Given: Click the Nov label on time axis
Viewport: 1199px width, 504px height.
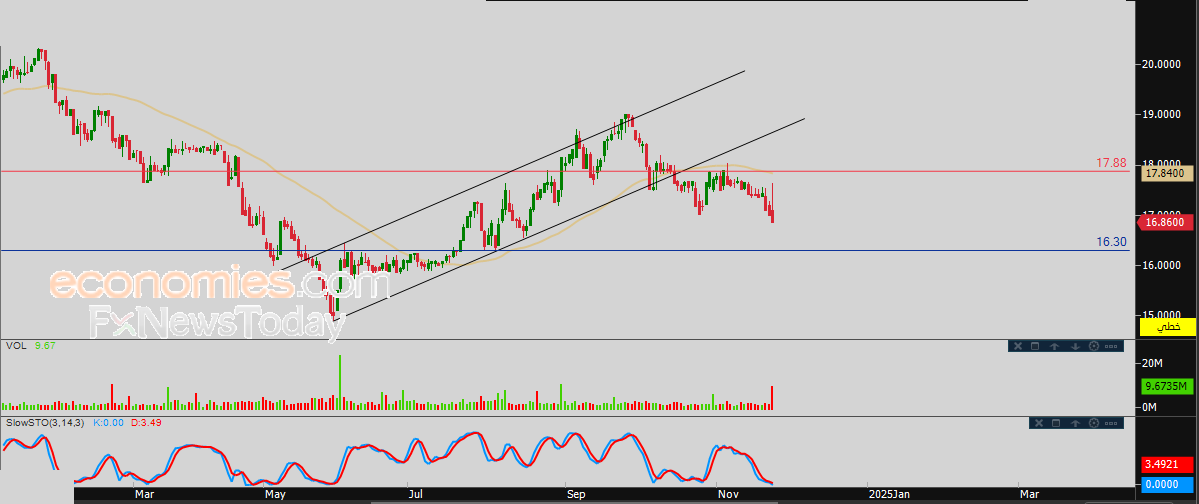Looking at the screenshot, I should pyautogui.click(x=726, y=495).
